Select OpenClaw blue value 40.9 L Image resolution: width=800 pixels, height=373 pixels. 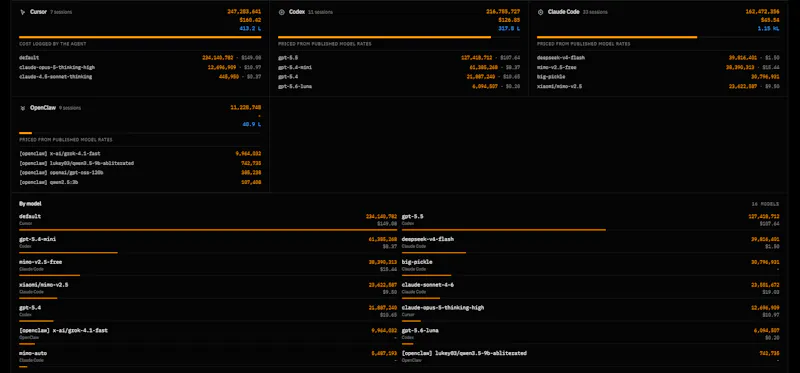coord(252,125)
